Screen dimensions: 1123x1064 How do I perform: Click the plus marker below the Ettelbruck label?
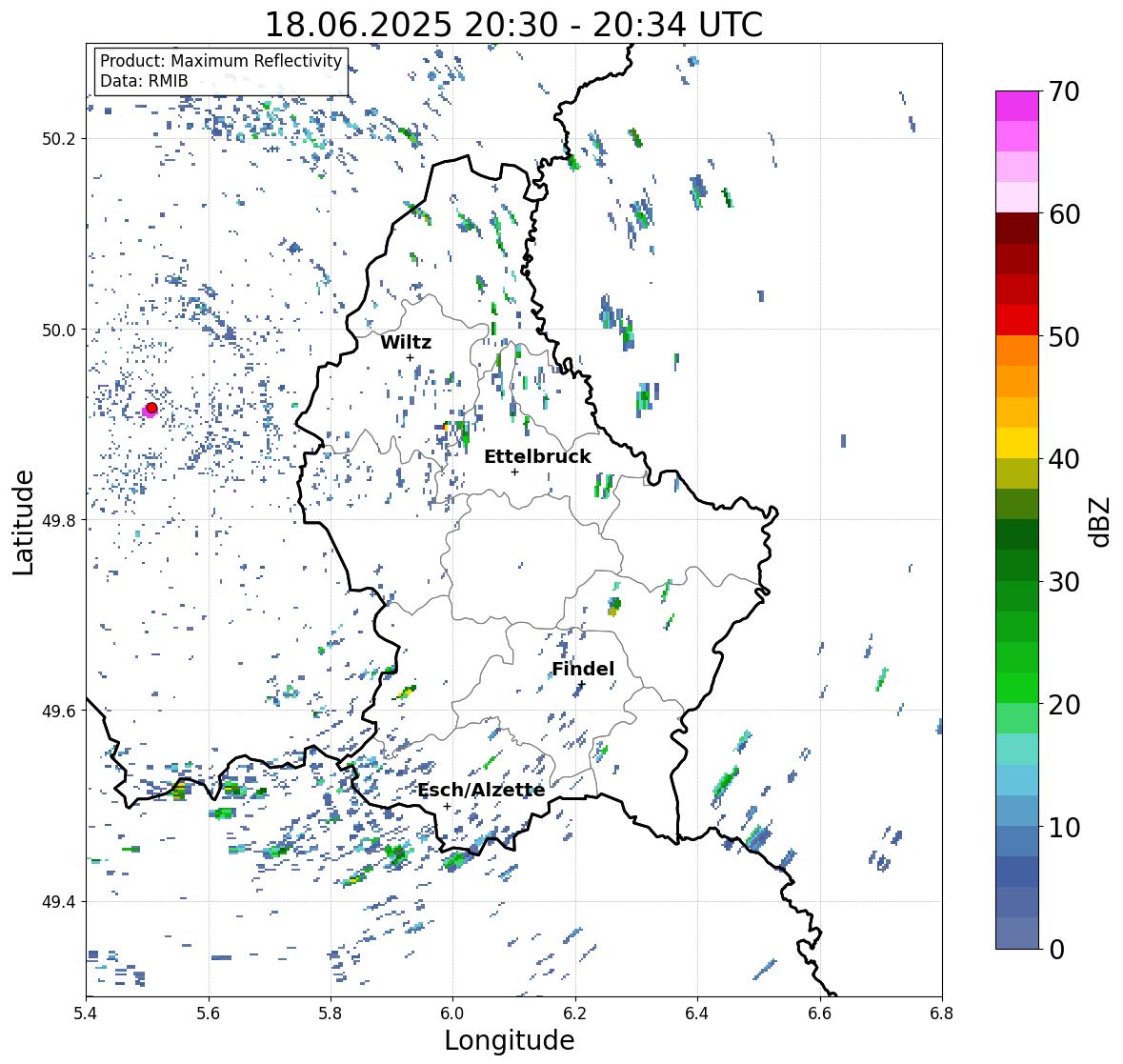point(514,472)
